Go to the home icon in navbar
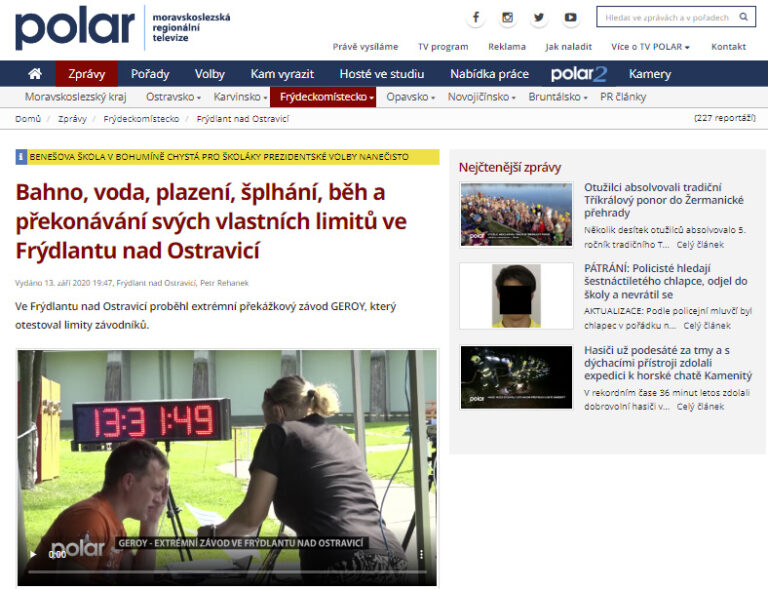 coord(35,74)
